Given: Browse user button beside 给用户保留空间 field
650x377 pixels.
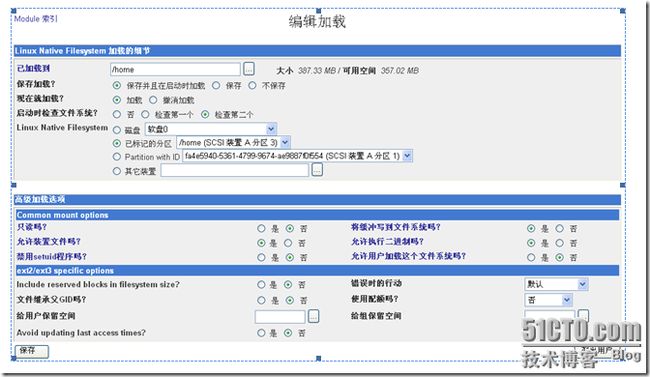Looking at the screenshot, I should pyautogui.click(x=314, y=316).
